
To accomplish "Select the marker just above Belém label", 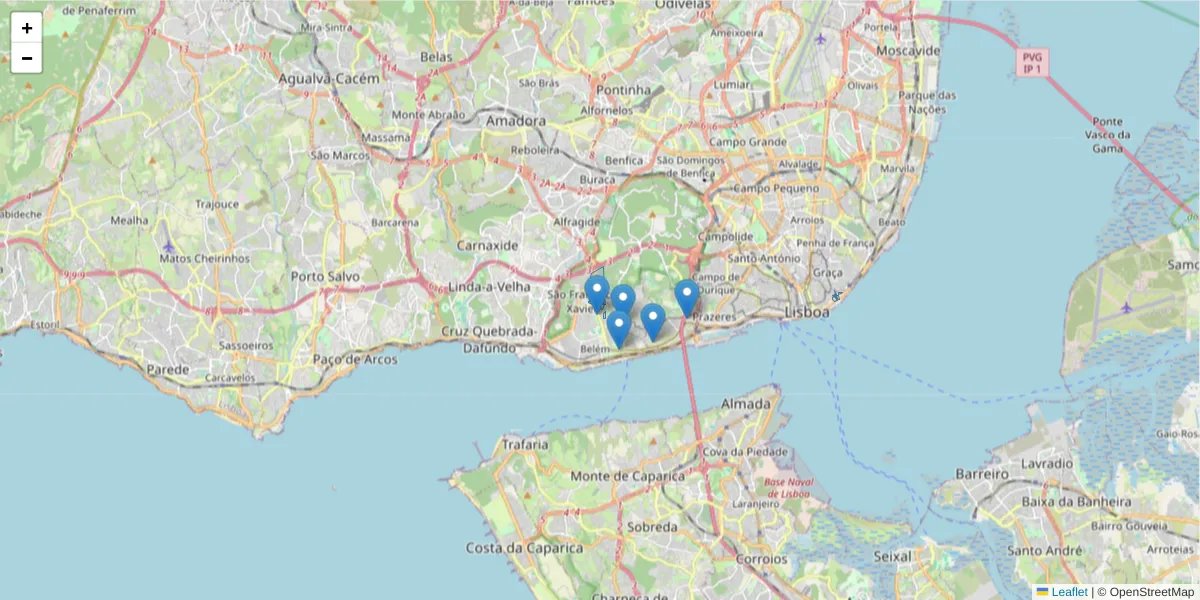I will click(x=619, y=329).
